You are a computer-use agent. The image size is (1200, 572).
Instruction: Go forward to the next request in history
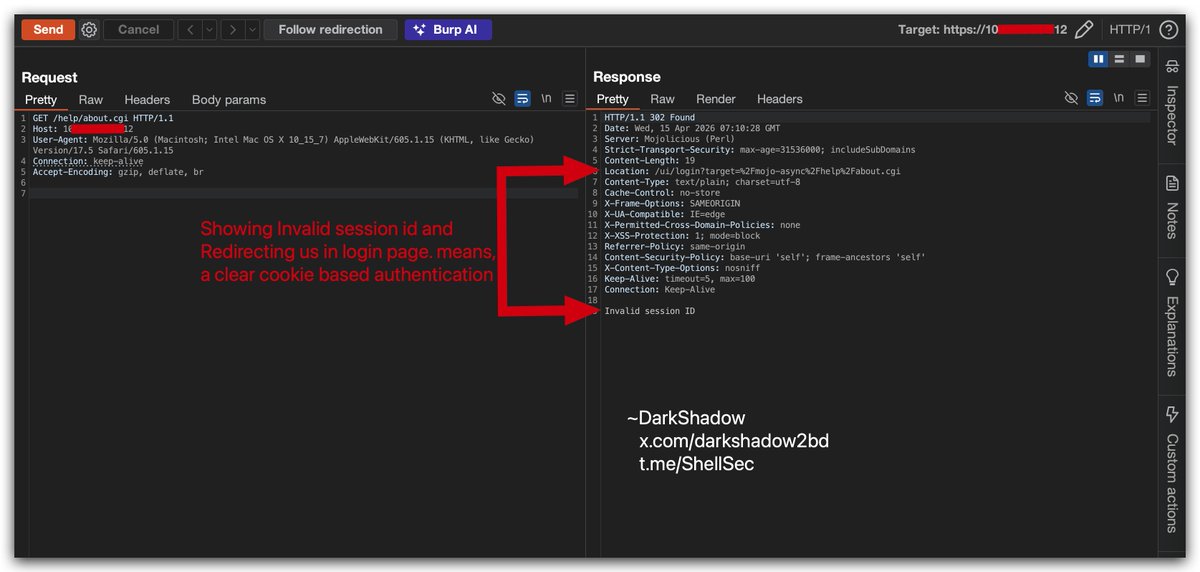tap(233, 29)
